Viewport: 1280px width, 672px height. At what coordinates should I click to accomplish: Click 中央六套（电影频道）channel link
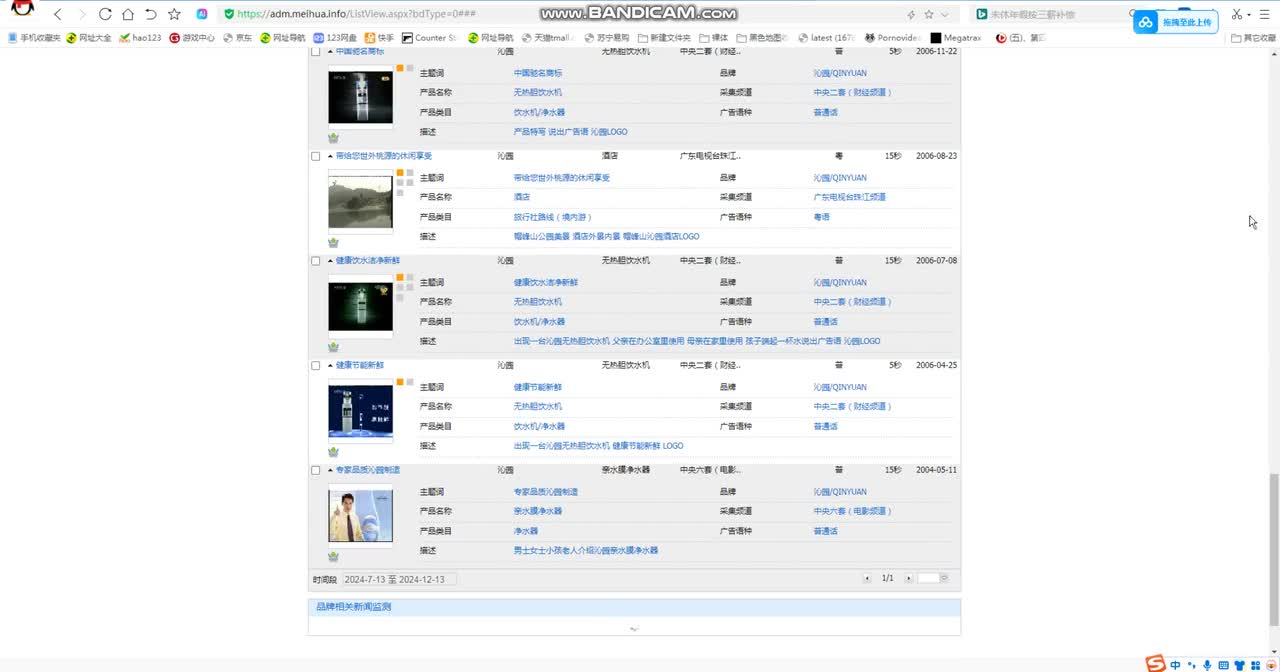852,511
